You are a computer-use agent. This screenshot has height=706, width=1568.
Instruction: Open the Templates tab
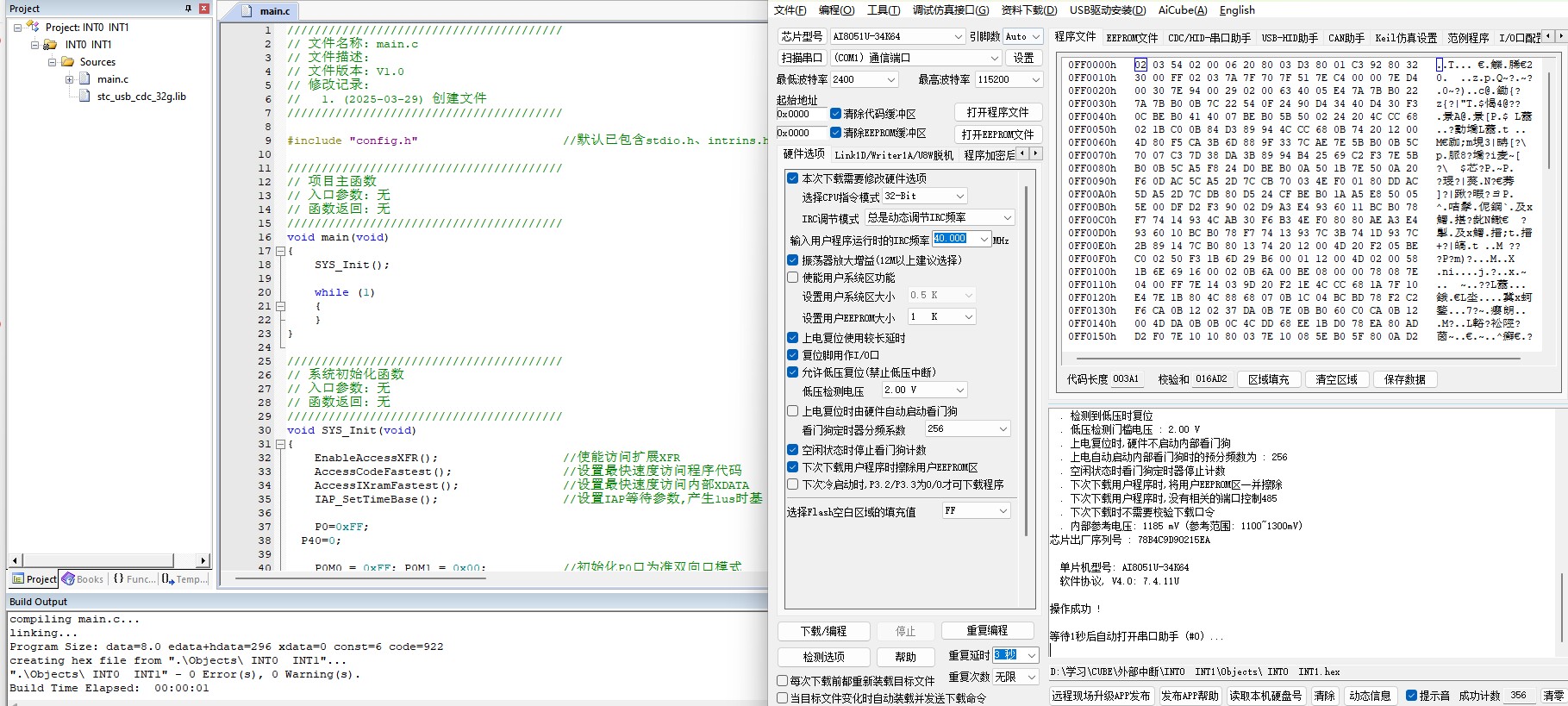[x=184, y=579]
